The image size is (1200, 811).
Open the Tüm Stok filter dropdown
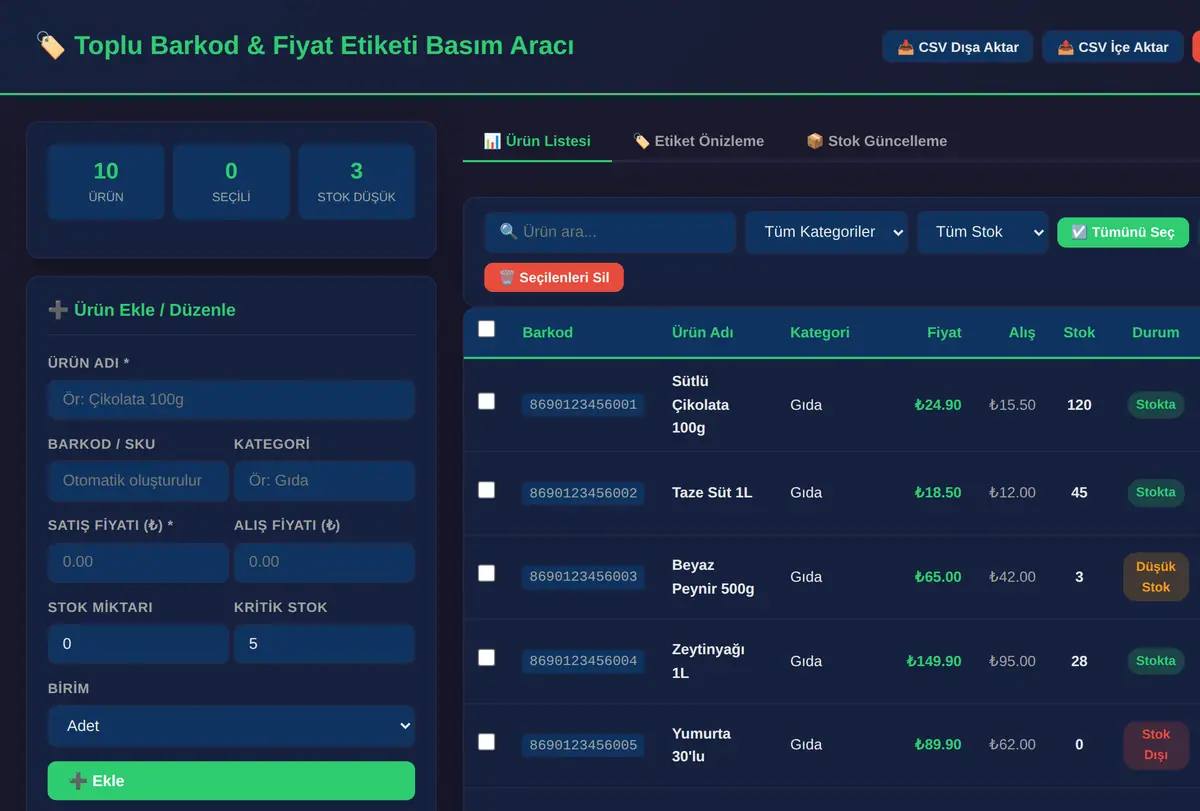coord(982,232)
